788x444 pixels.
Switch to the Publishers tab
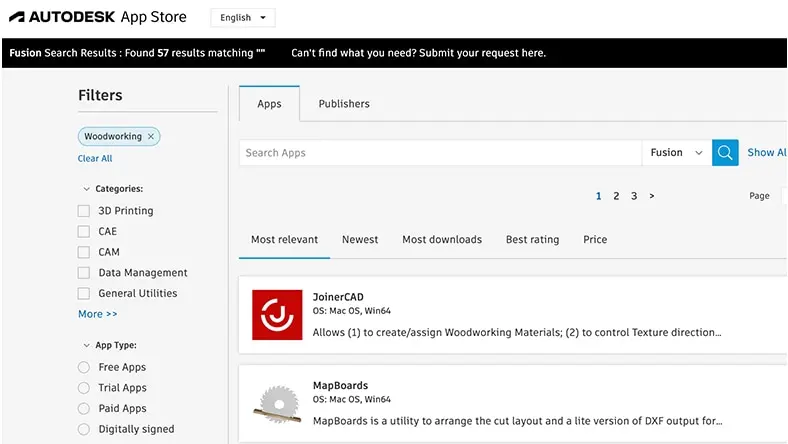coord(344,104)
